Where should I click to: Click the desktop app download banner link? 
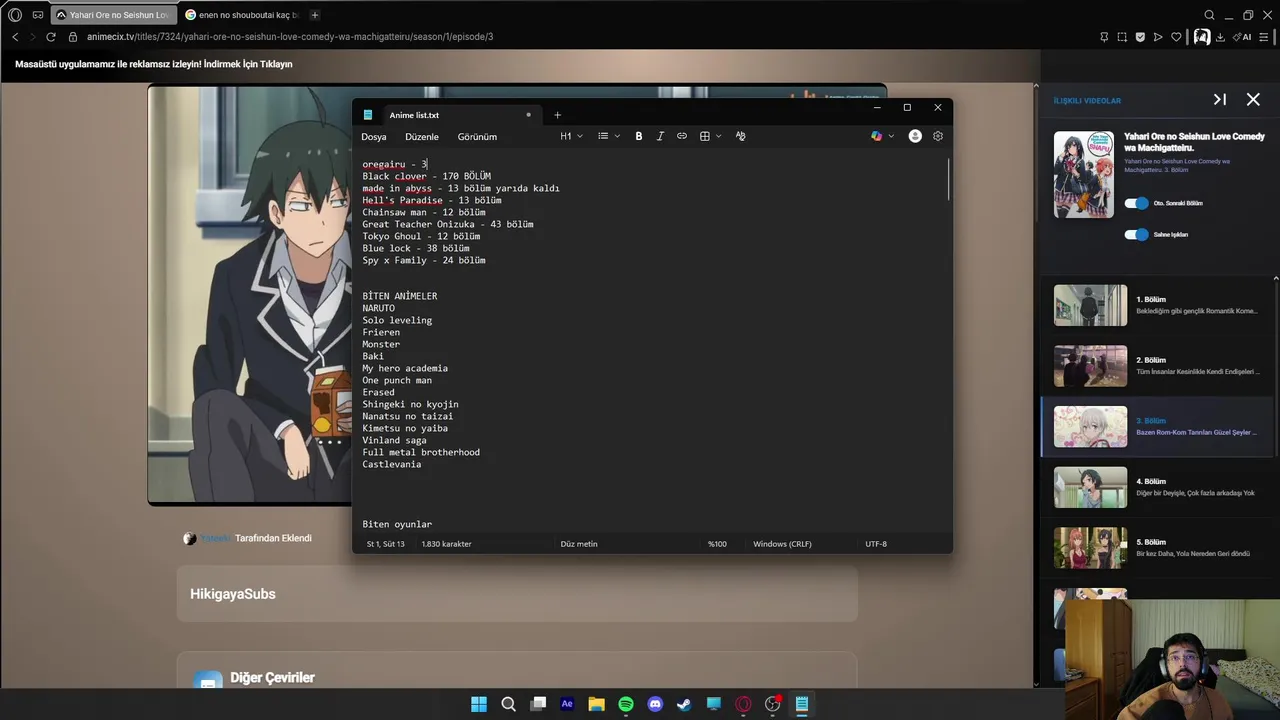pos(154,64)
